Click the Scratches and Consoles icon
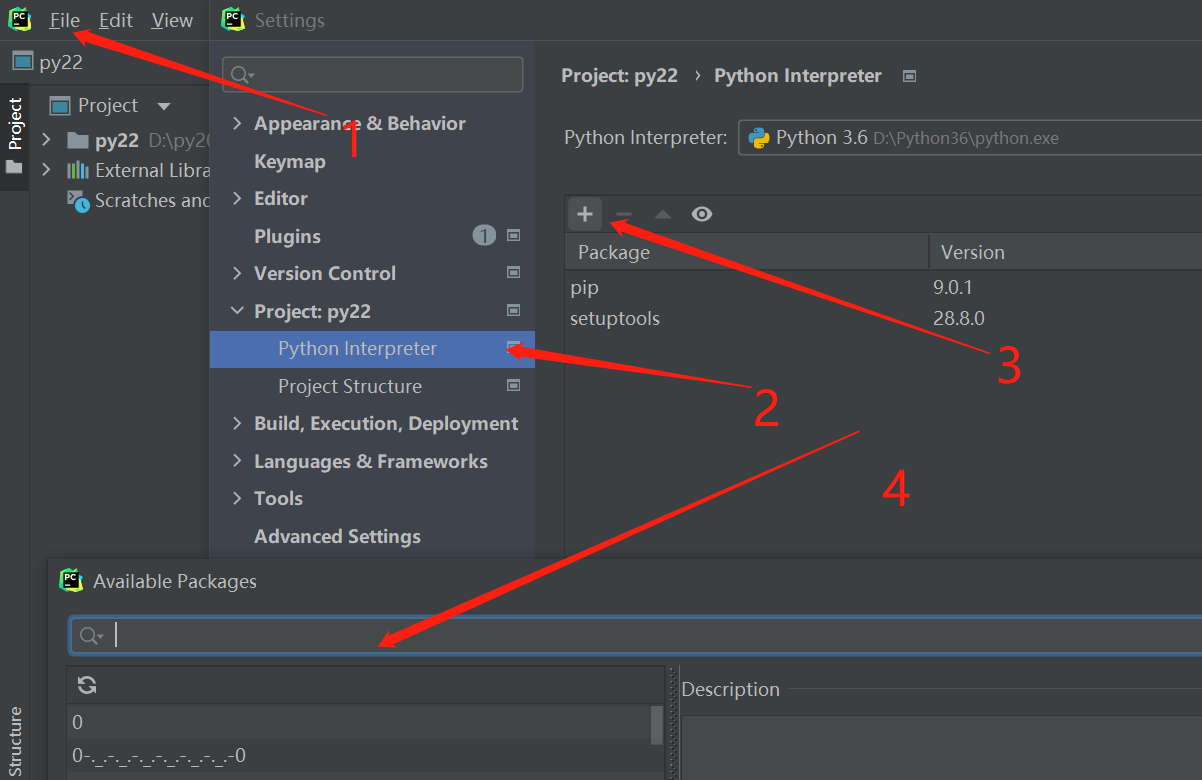This screenshot has width=1202, height=780. [78, 200]
